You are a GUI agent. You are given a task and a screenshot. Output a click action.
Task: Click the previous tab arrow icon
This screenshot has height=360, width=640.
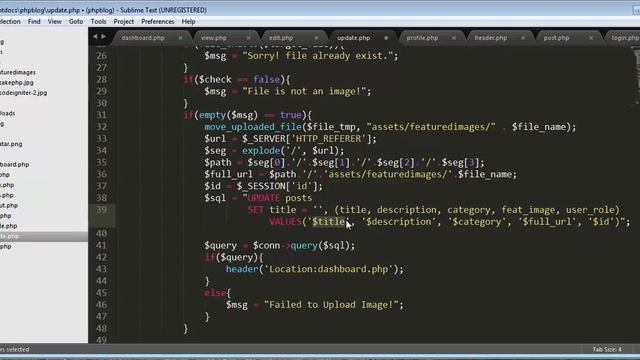click(95, 37)
